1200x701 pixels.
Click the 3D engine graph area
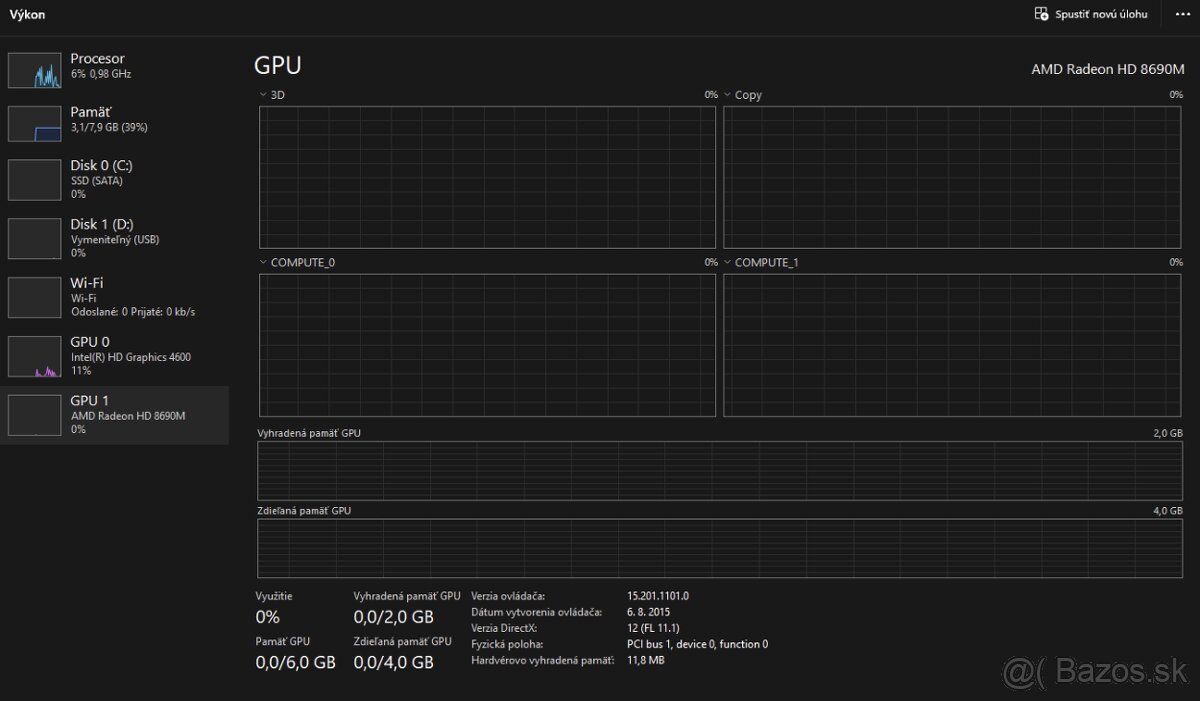pyautogui.click(x=487, y=176)
